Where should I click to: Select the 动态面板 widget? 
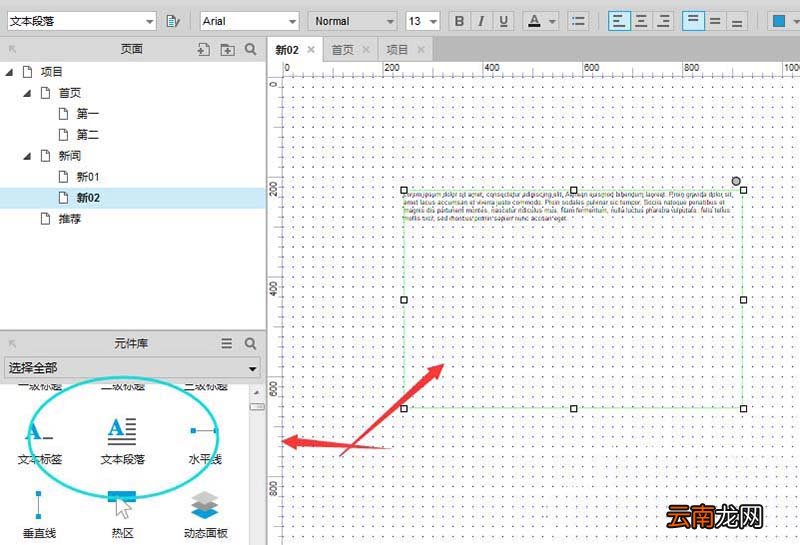205,514
